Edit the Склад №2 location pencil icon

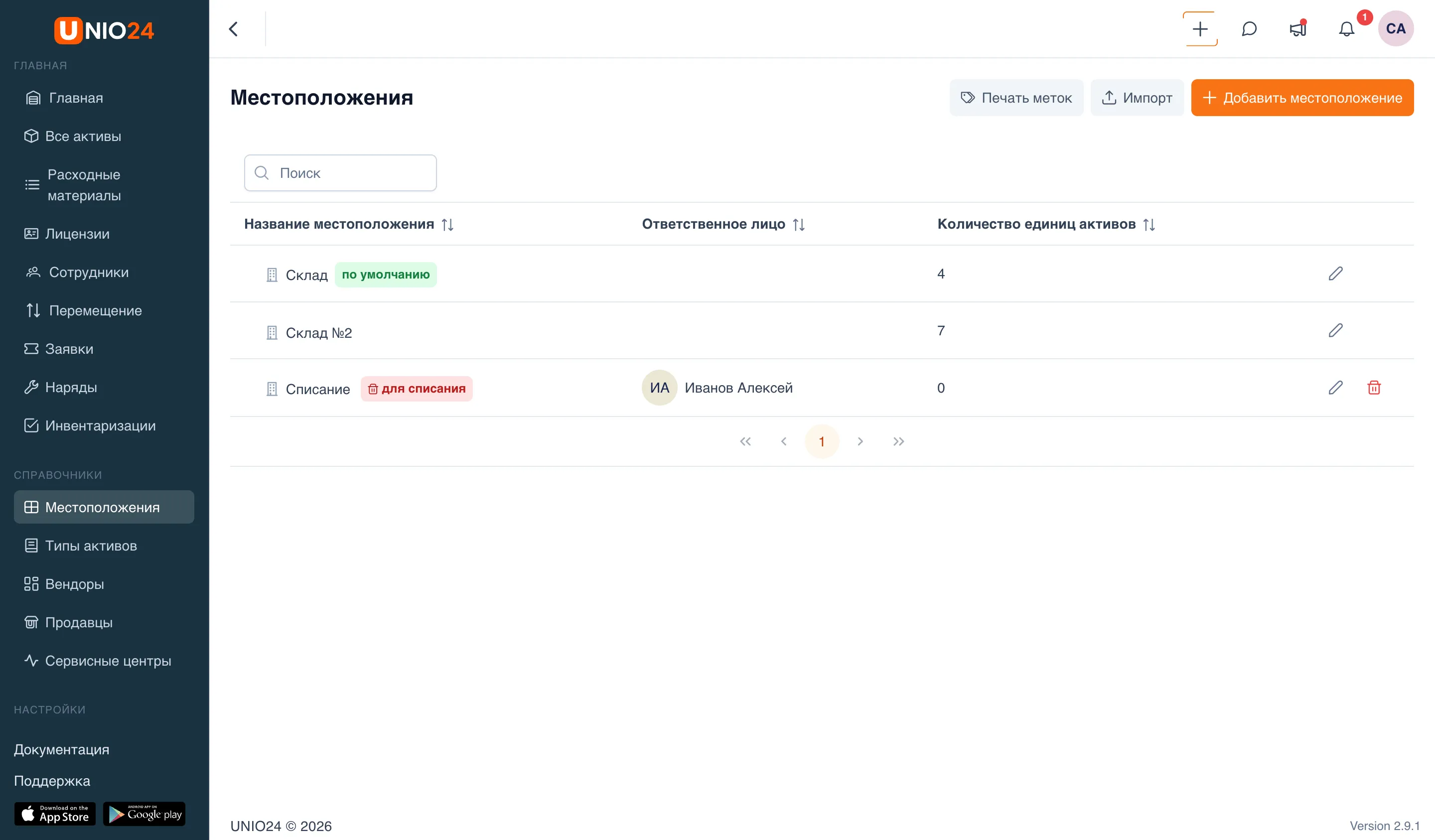(x=1335, y=330)
